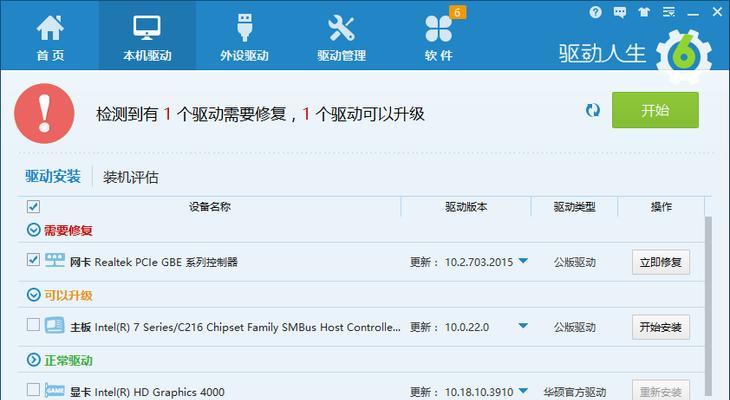Screen dimensions: 730x400
Task: Minimize the 驱动人生 window
Action: (x=693, y=14)
